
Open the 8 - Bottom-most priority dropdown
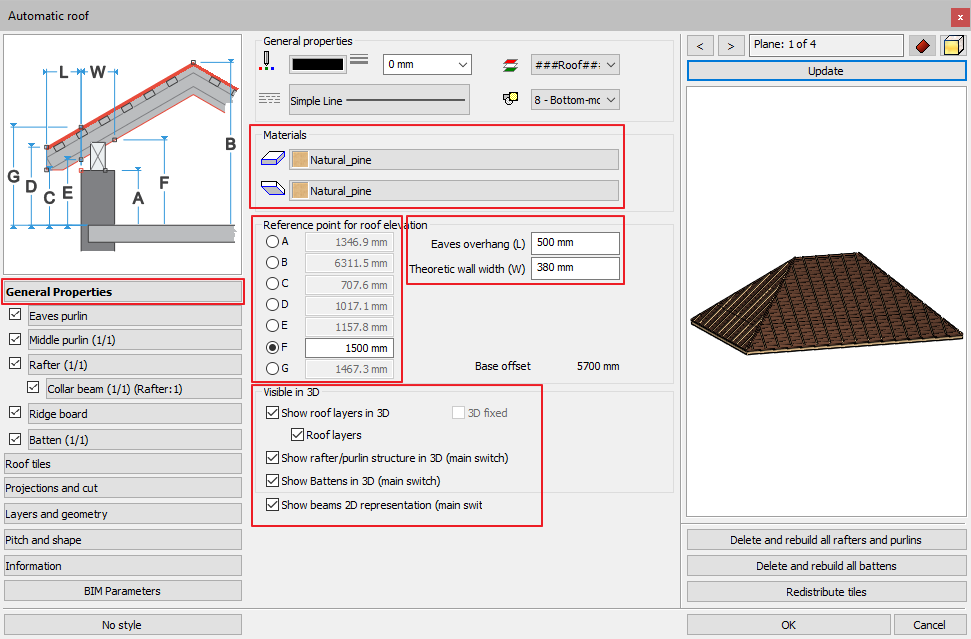click(575, 100)
